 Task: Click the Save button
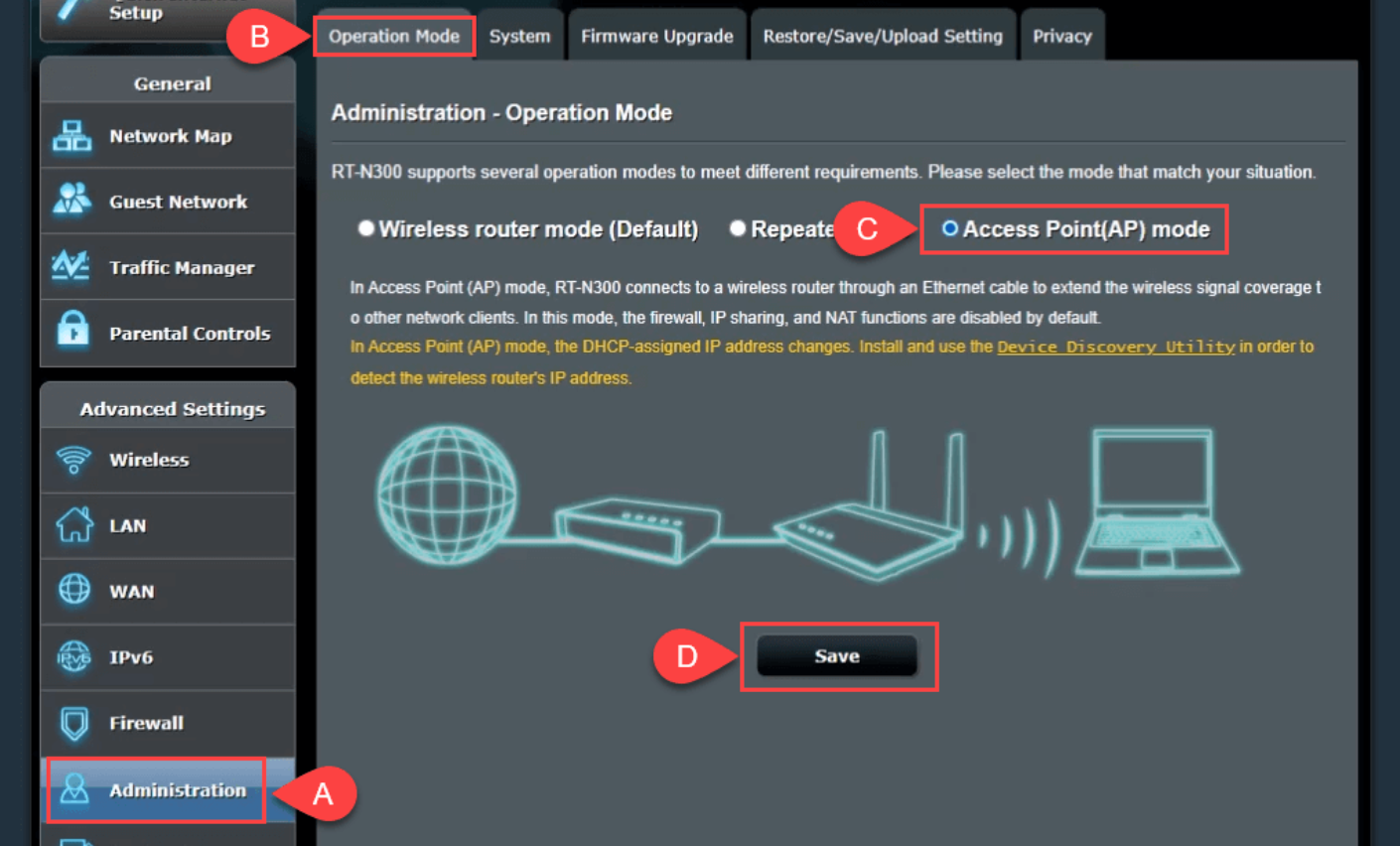pos(837,656)
